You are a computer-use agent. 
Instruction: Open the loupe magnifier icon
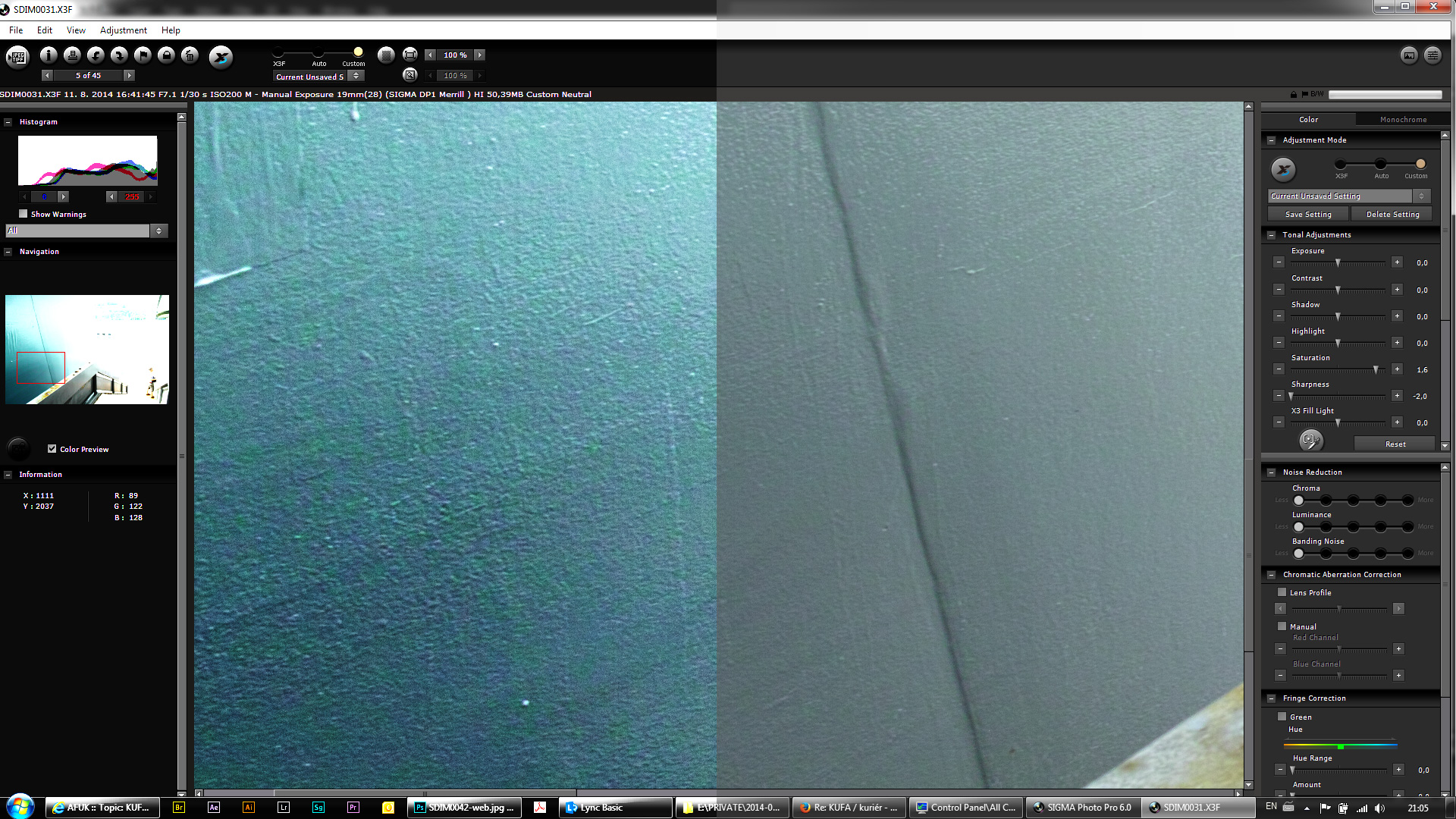coord(409,75)
